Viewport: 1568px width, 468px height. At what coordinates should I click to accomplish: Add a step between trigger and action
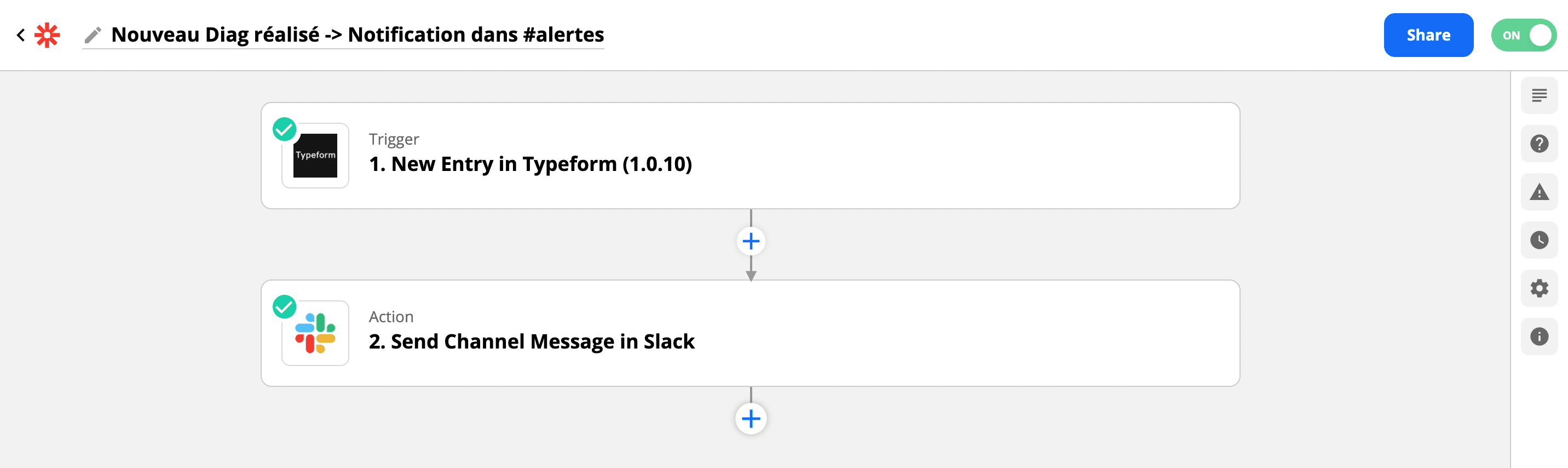tap(751, 241)
